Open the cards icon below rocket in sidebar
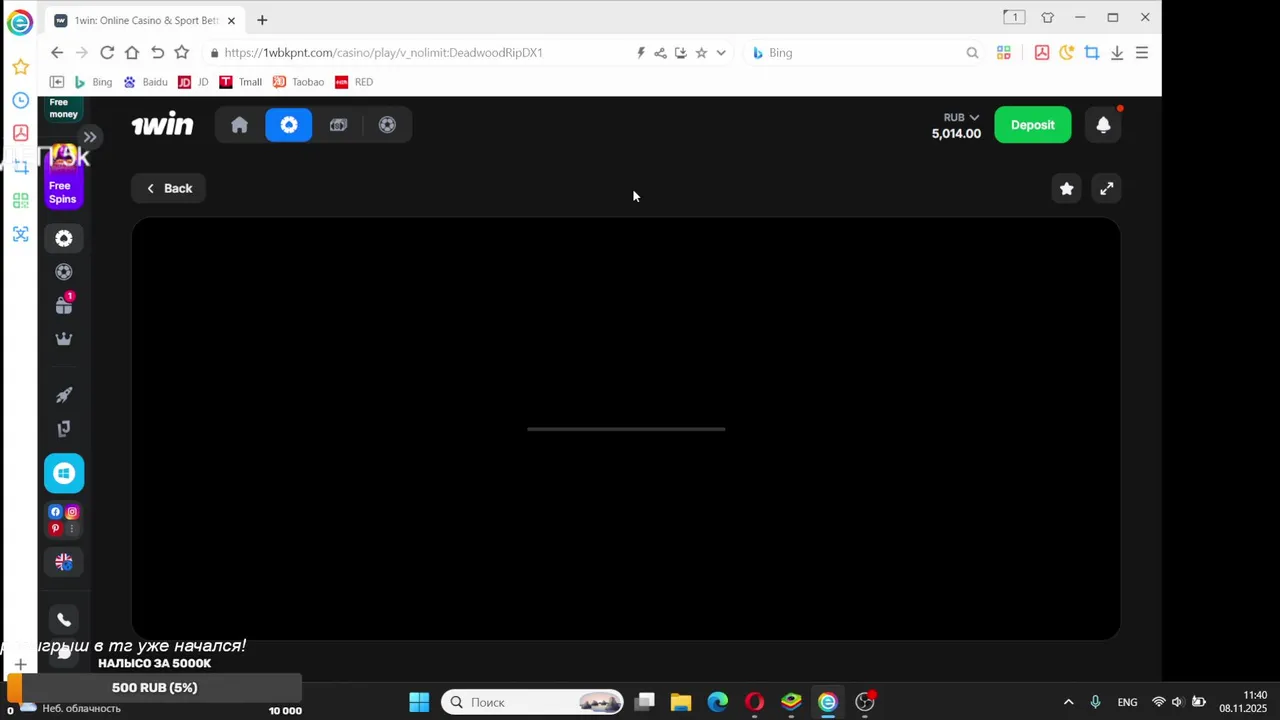Screen dimensions: 1280x720 [x=64, y=429]
